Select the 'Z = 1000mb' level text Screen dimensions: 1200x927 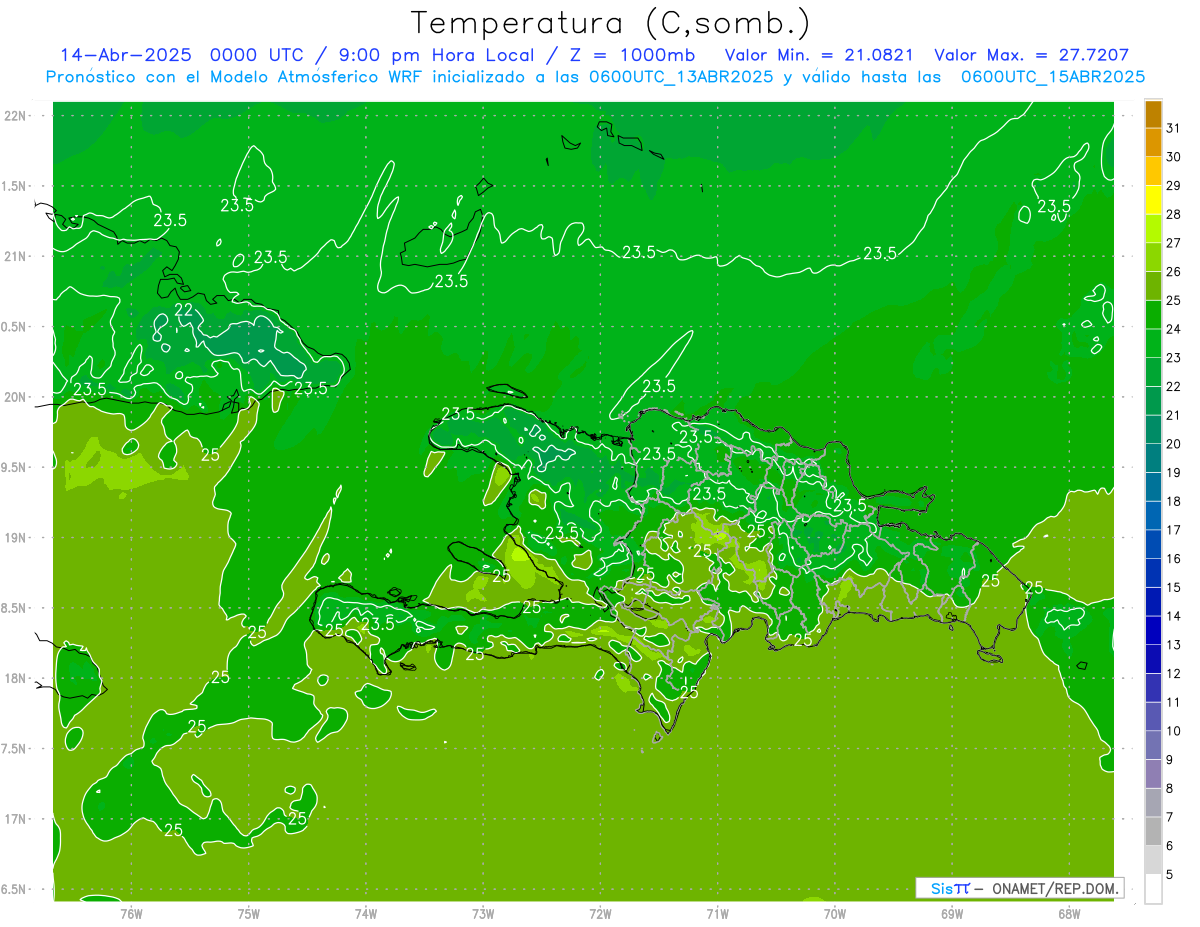click(x=633, y=55)
